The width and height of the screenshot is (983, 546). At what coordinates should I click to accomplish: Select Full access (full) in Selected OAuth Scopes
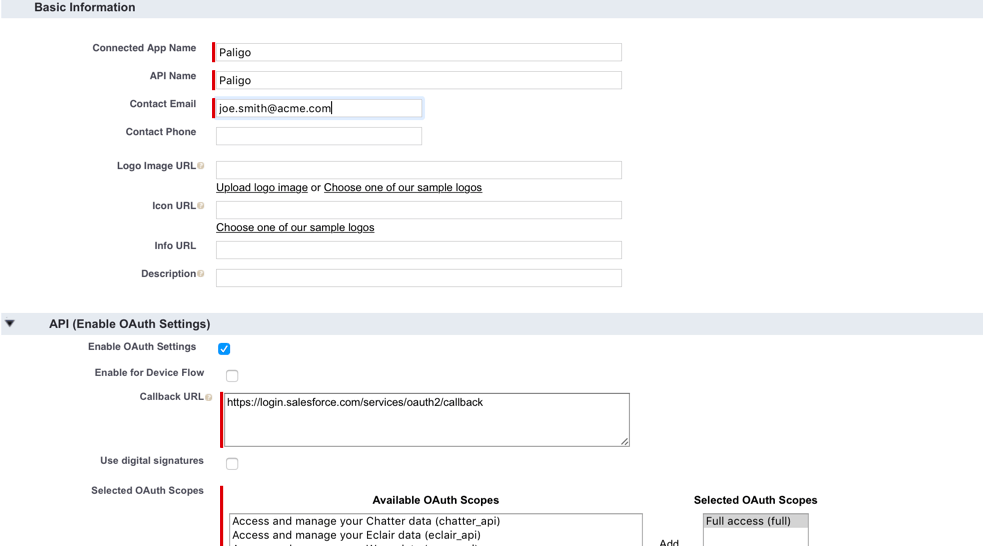[x=755, y=521]
